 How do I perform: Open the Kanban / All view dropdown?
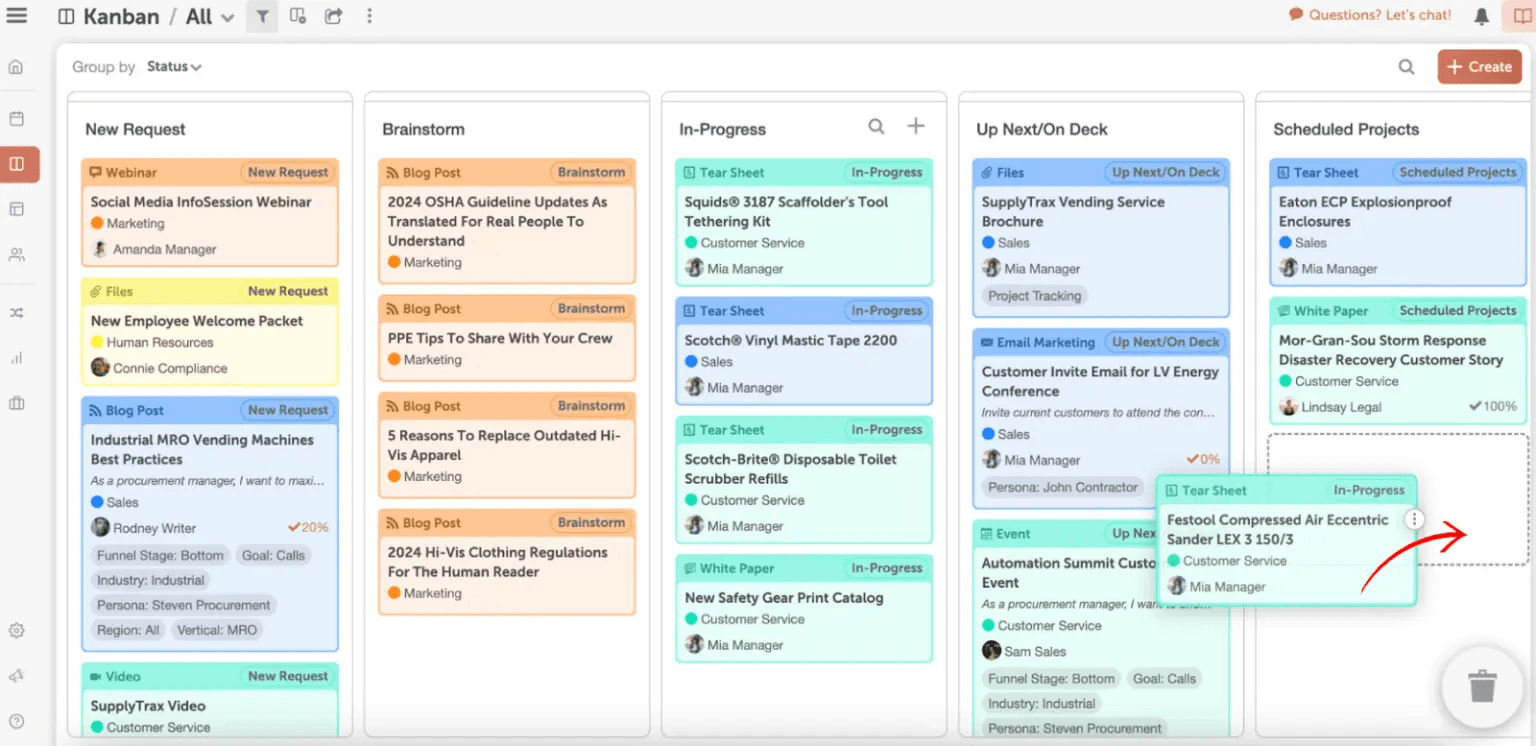tap(226, 17)
